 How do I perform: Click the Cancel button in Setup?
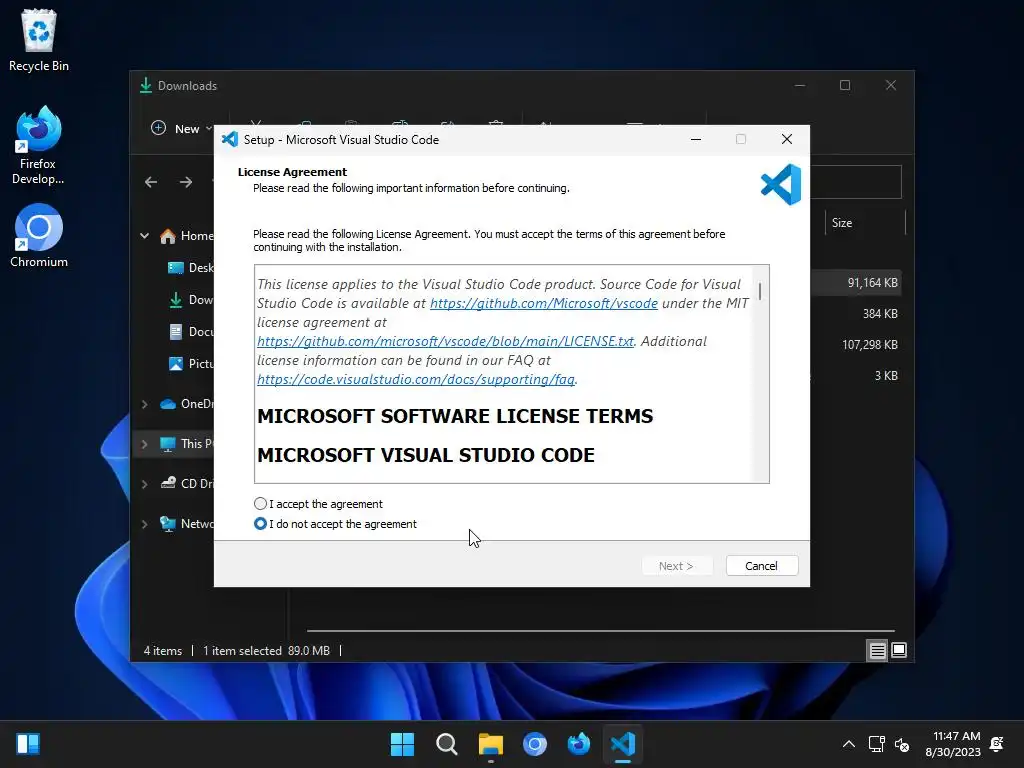pyautogui.click(x=761, y=566)
